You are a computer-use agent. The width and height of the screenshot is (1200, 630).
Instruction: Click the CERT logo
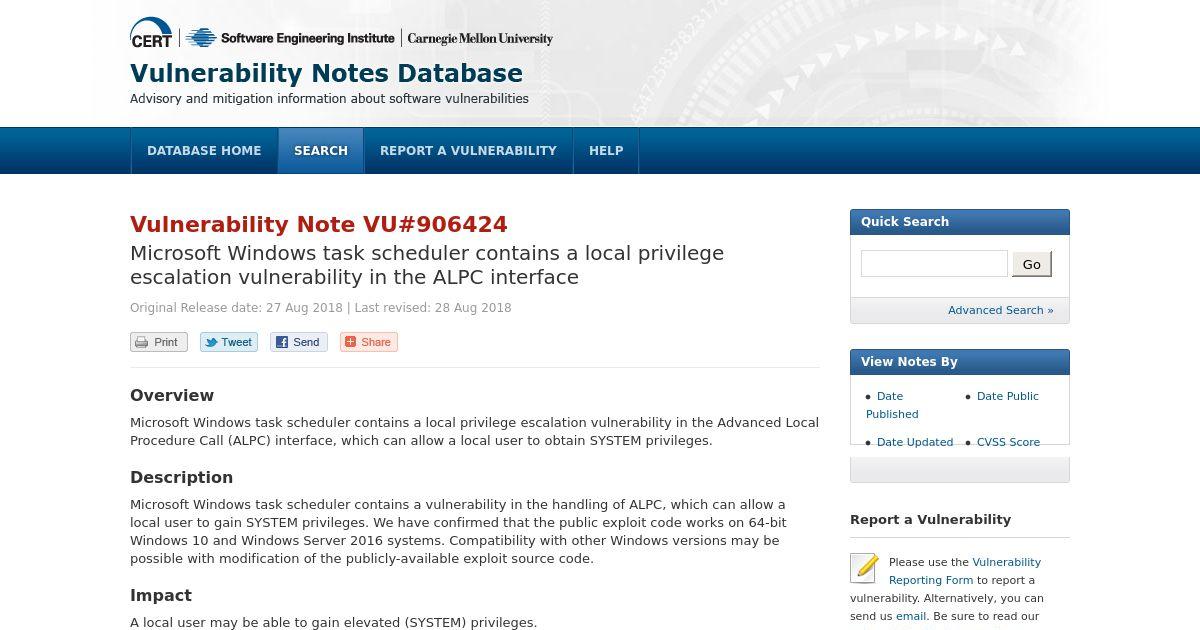click(151, 33)
